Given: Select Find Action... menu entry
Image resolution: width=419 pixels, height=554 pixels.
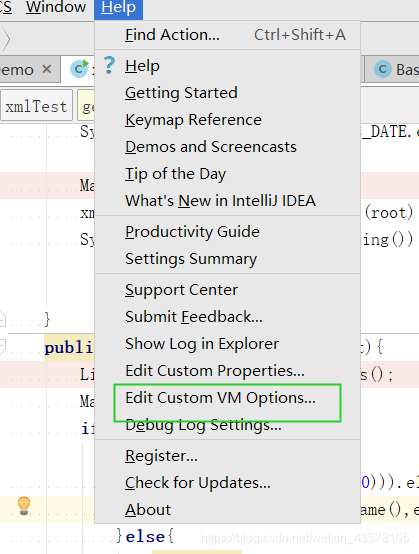Looking at the screenshot, I should 228,35.
